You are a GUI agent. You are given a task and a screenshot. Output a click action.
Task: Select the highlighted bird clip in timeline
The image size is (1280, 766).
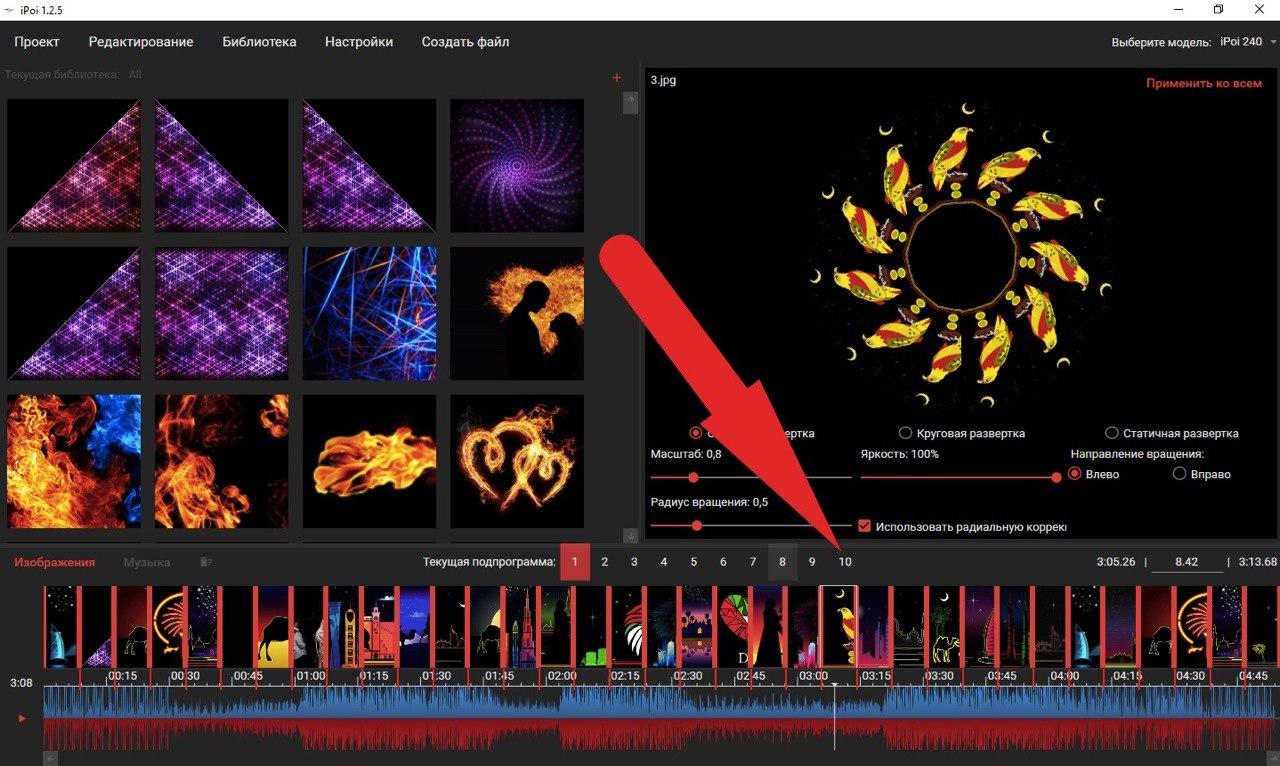pos(838,626)
